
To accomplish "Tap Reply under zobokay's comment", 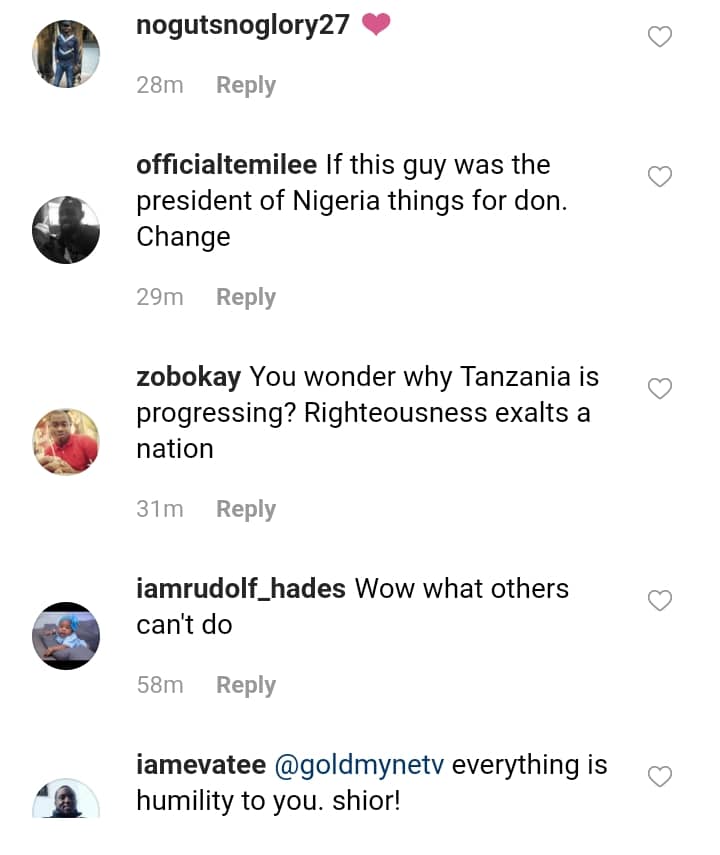I will [245, 509].
